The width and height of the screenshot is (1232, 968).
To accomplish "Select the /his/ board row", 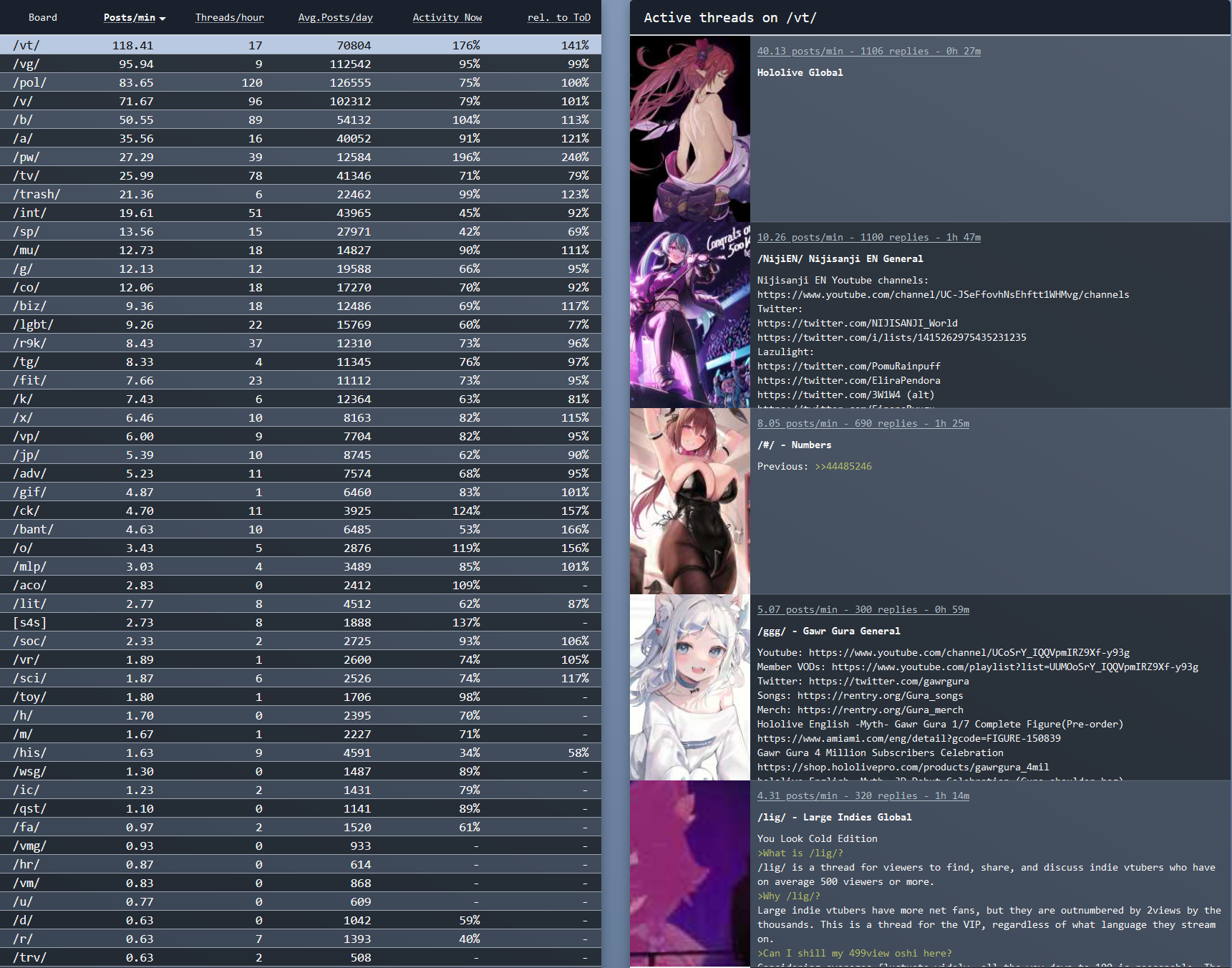I will tap(301, 752).
